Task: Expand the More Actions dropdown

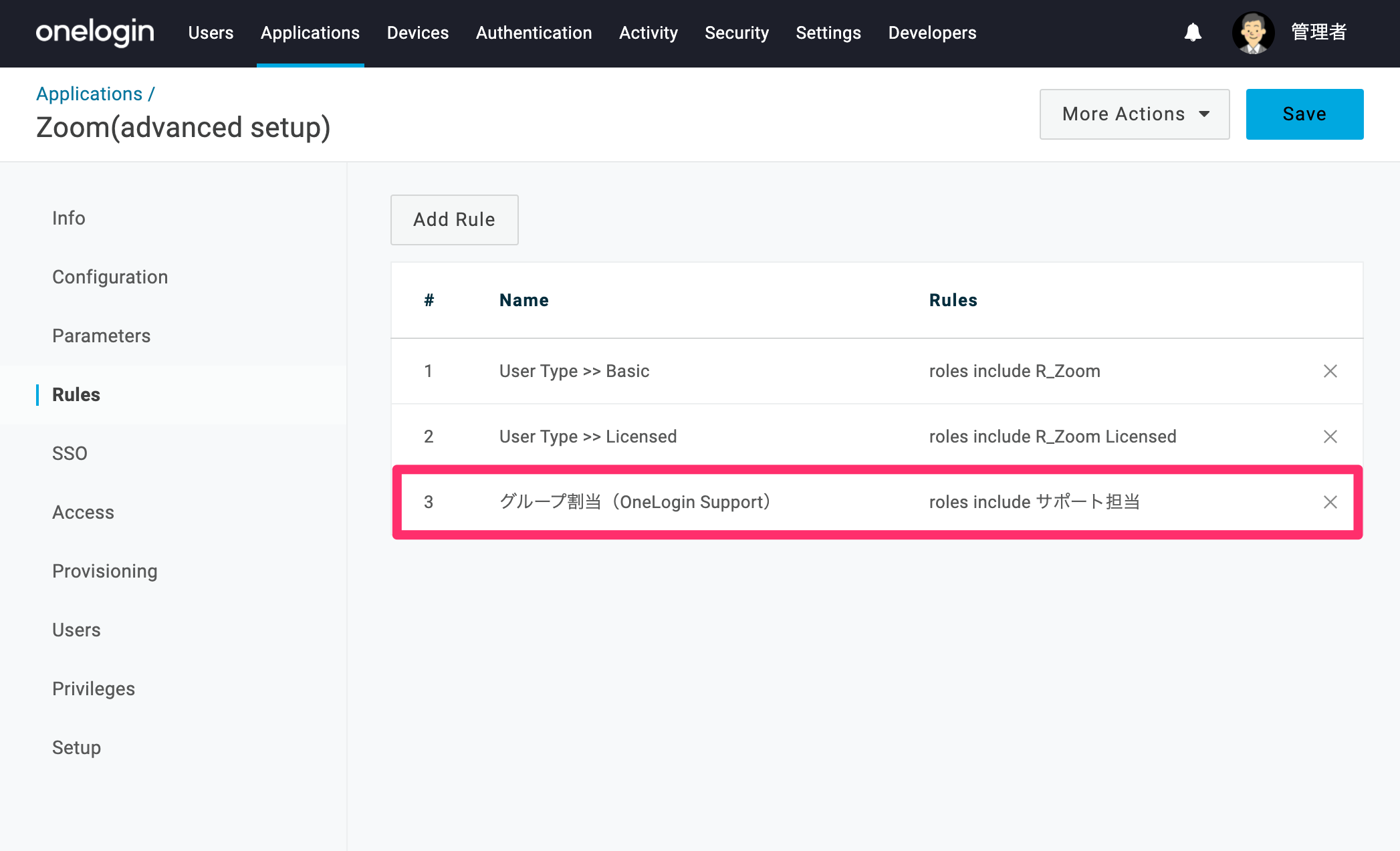Action: click(x=1135, y=114)
